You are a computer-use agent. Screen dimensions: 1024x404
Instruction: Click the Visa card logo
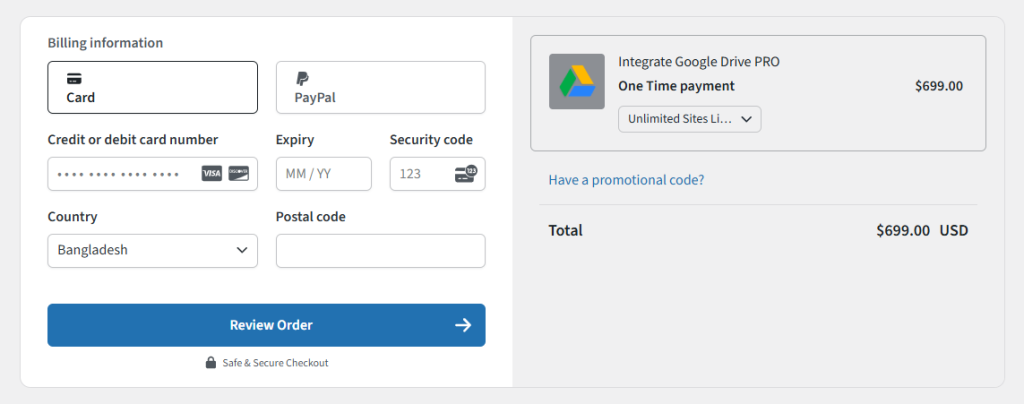[212, 174]
